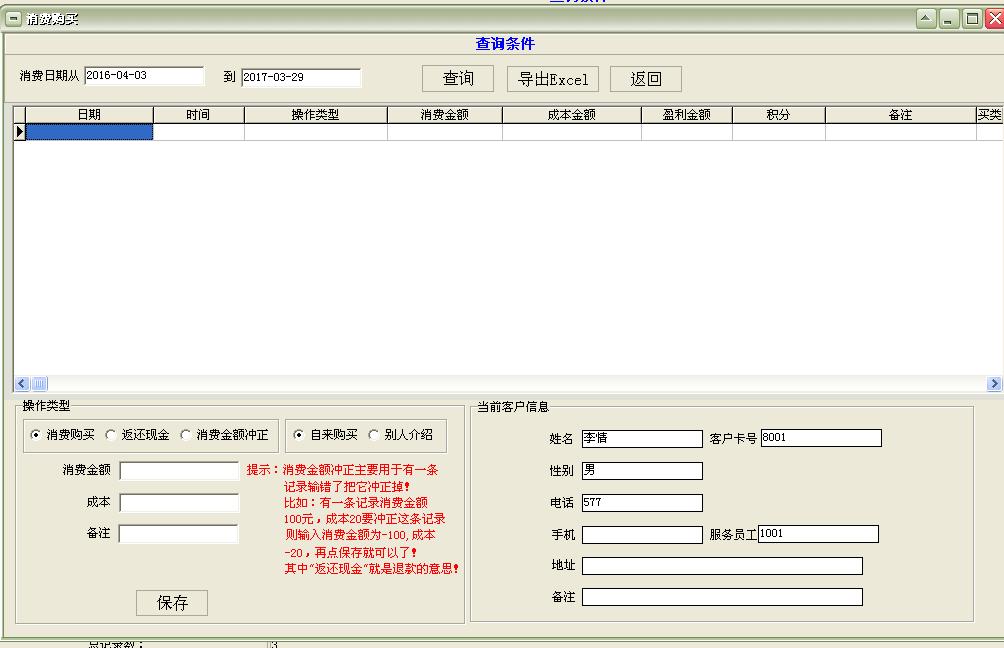The width and height of the screenshot is (1004, 648).
Task: Click the 消费金额 column header
Action: (444, 115)
